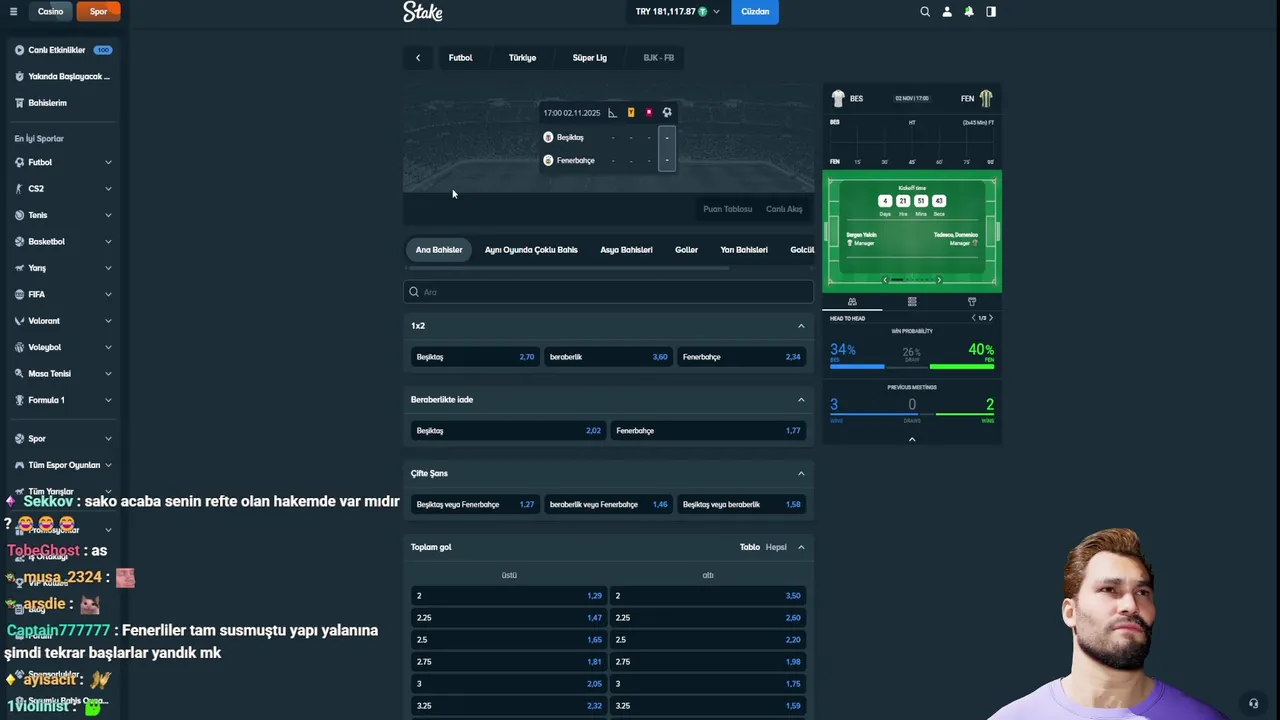1280x720 pixels.
Task: Open Puan Tablosu button
Action: [x=727, y=209]
